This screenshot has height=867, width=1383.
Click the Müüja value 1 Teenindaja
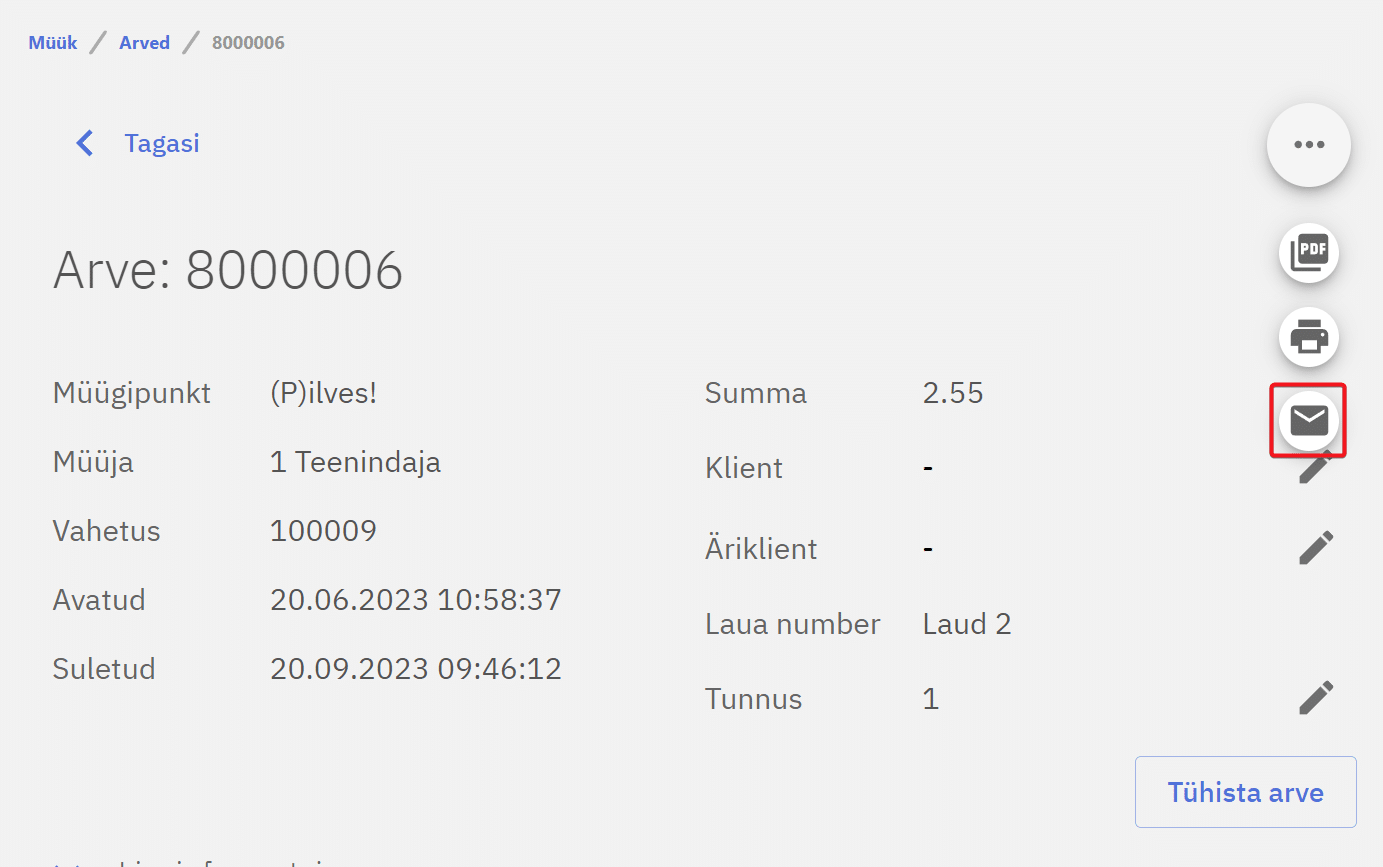click(x=355, y=462)
